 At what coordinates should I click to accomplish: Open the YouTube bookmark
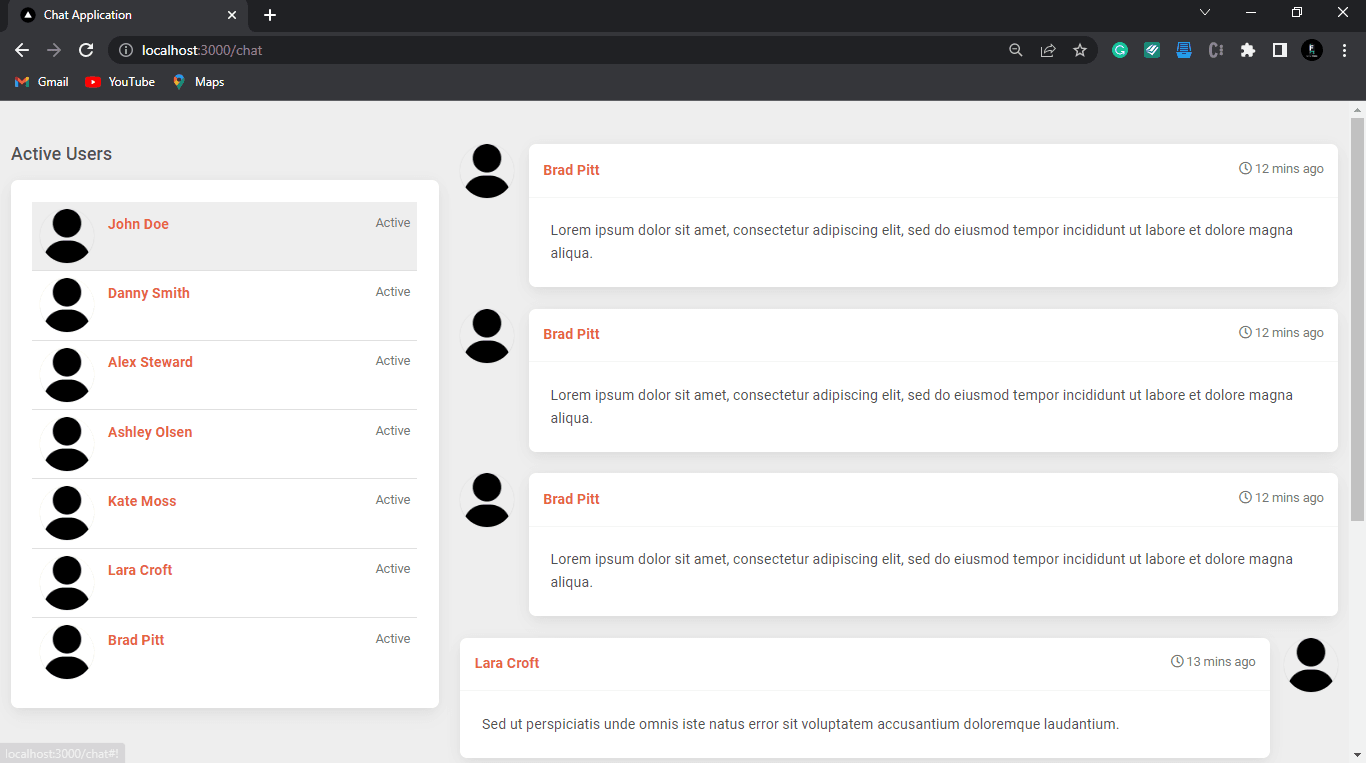click(120, 82)
